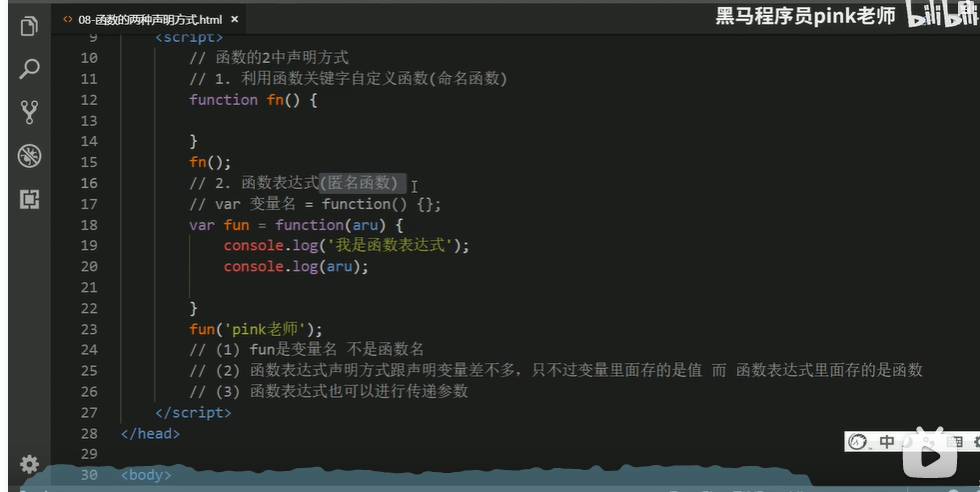Close the 08-函数的两种声明方式.html tab

click(234, 19)
